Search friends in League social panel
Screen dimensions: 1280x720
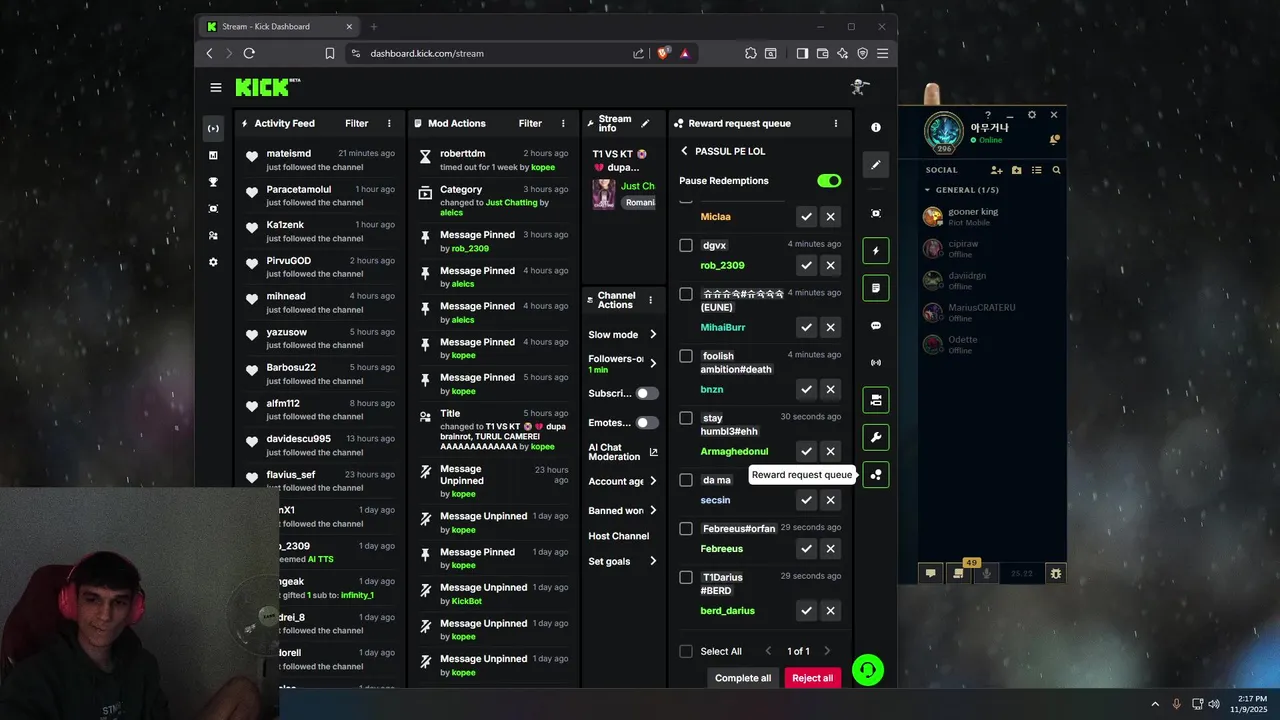(1056, 170)
